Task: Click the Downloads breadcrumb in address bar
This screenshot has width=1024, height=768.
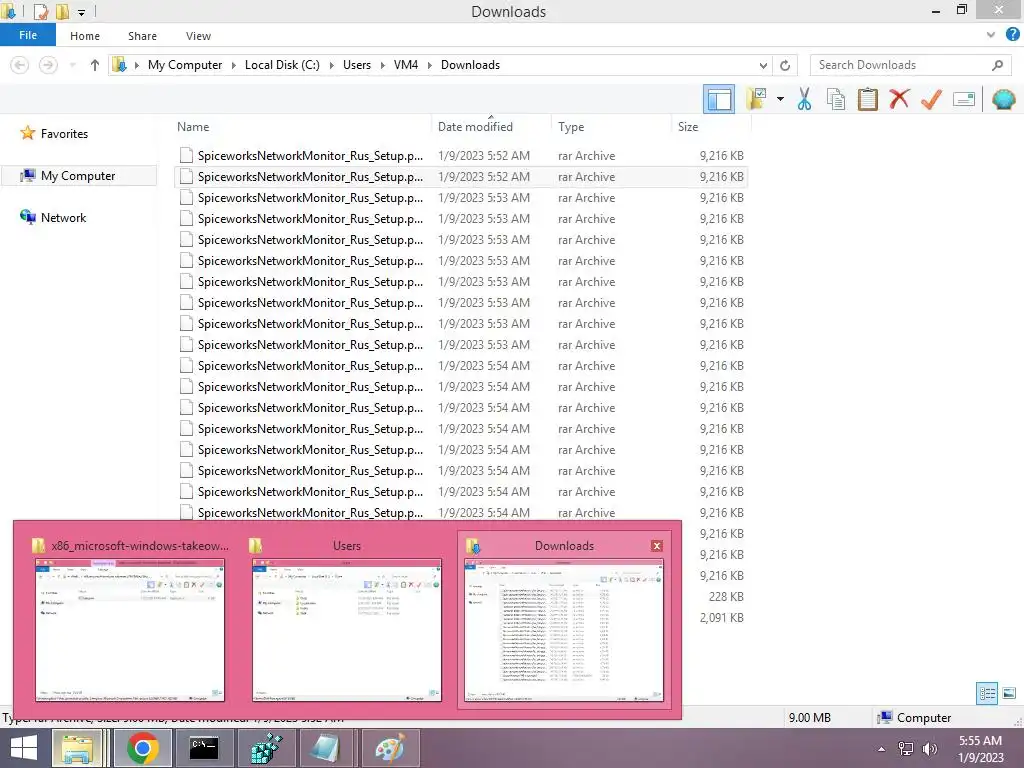Action: tap(470, 65)
